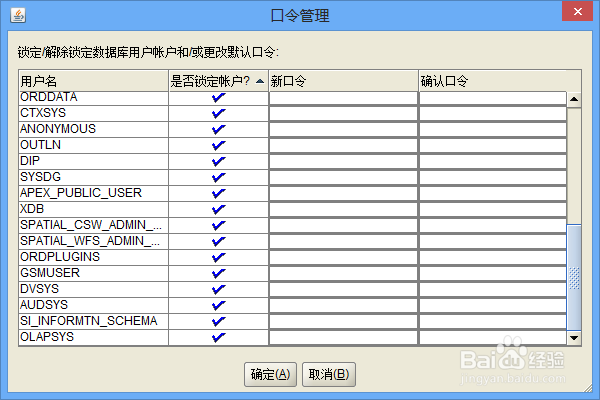Viewport: 600px width, 400px height.
Task: Toggle lock checkmark for OUTLN
Action: tap(218, 145)
